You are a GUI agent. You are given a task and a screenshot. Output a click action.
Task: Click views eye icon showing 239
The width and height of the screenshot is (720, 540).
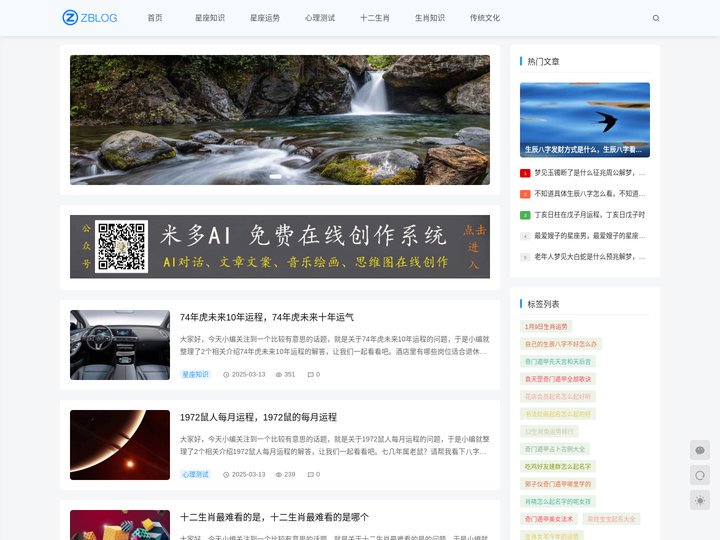[279, 475]
